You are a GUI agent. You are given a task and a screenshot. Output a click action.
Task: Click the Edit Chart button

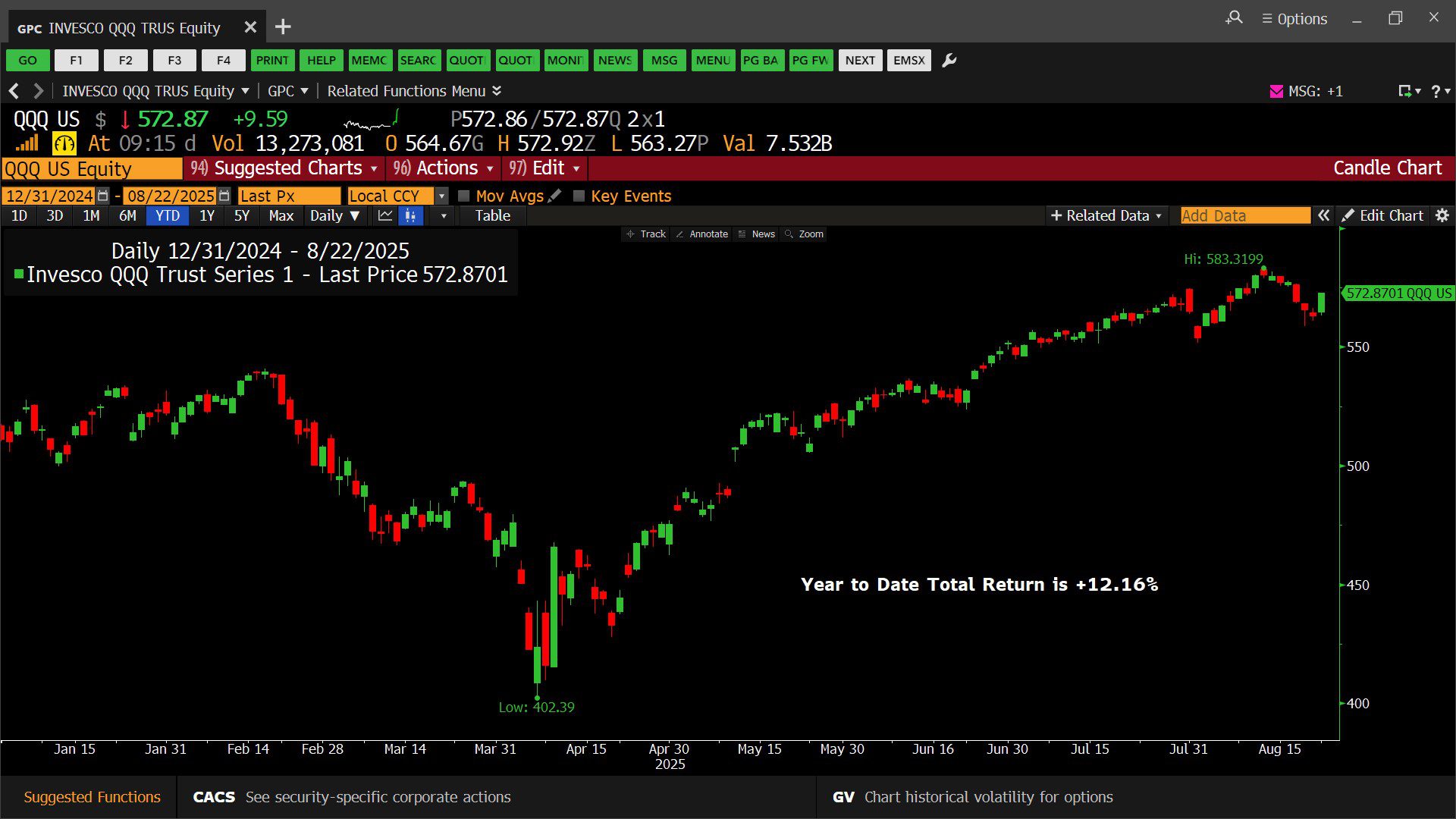click(1382, 216)
